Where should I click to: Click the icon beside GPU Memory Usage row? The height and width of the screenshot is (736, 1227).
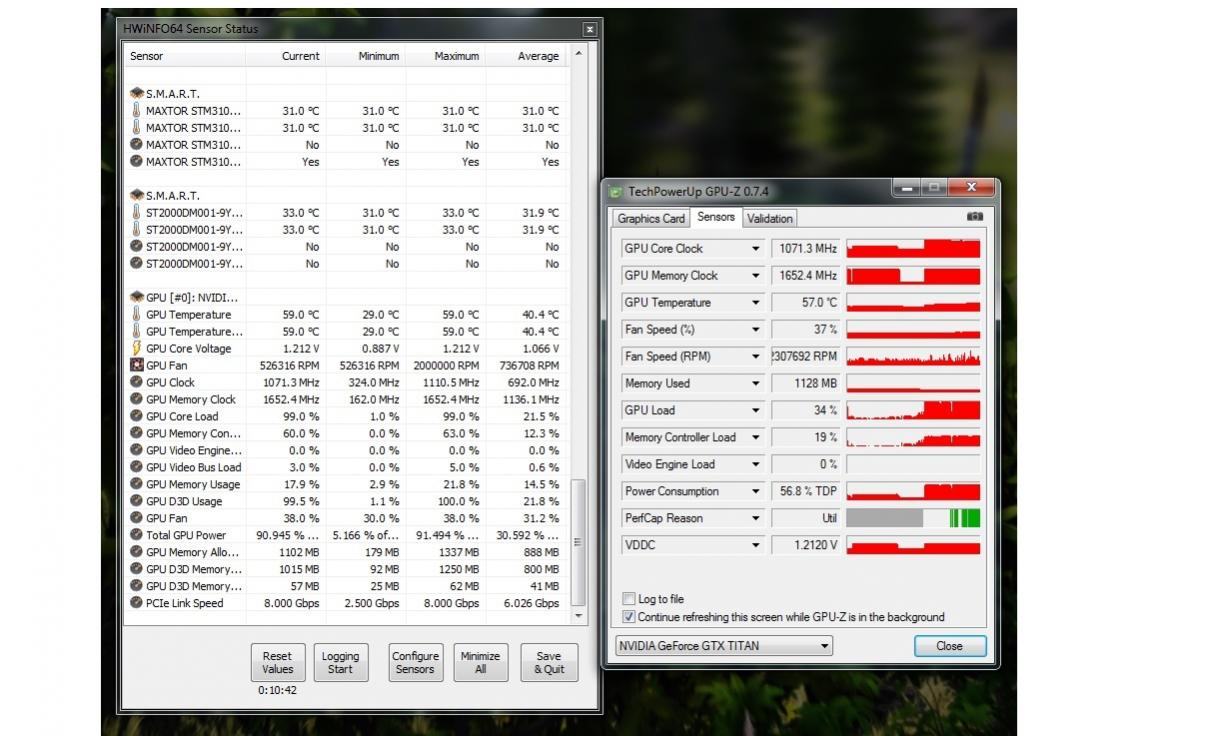pyautogui.click(x=137, y=484)
